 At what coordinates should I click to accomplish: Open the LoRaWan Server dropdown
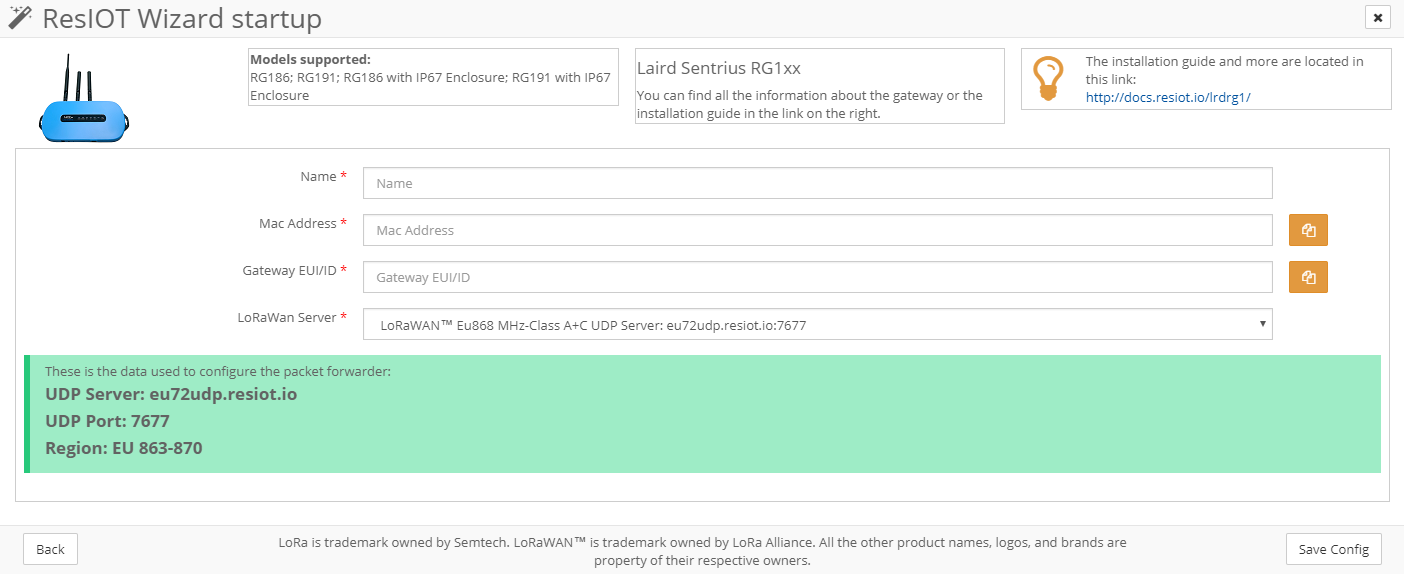[x=817, y=324]
